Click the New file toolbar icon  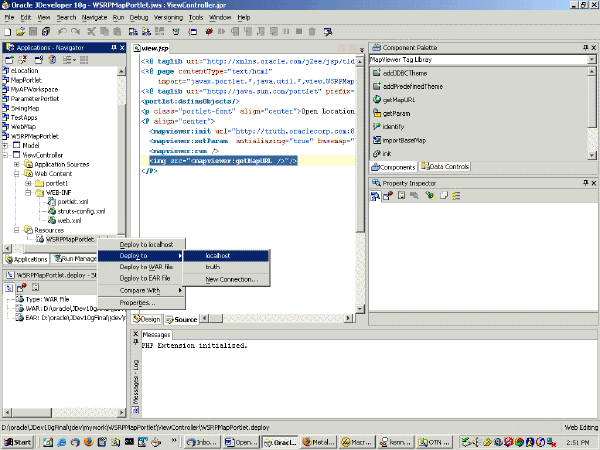[x=8, y=32]
